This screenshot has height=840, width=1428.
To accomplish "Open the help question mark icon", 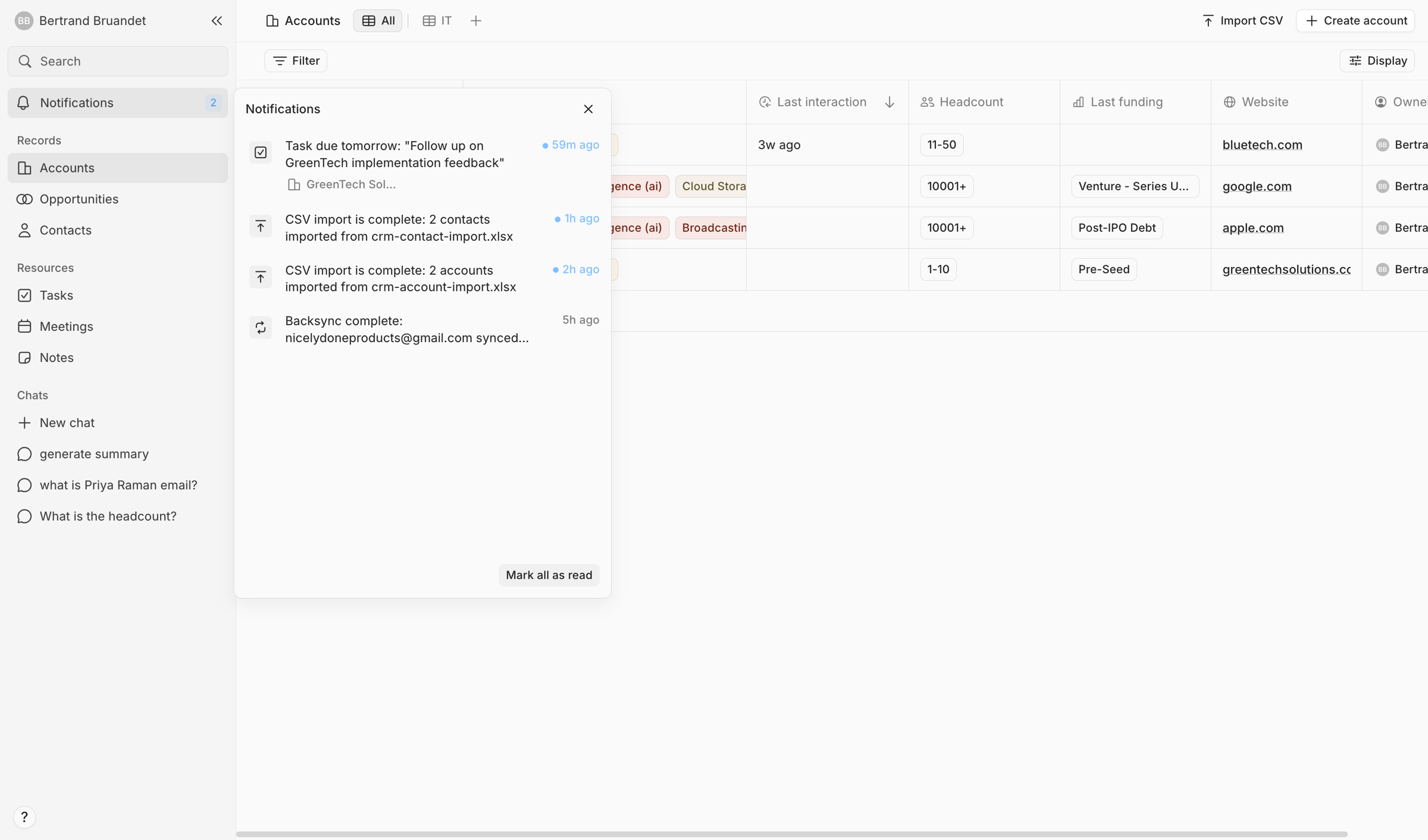I will point(24,817).
